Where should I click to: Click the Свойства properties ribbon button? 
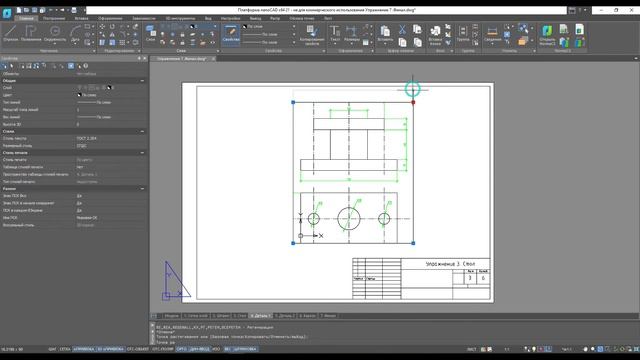(x=231, y=33)
